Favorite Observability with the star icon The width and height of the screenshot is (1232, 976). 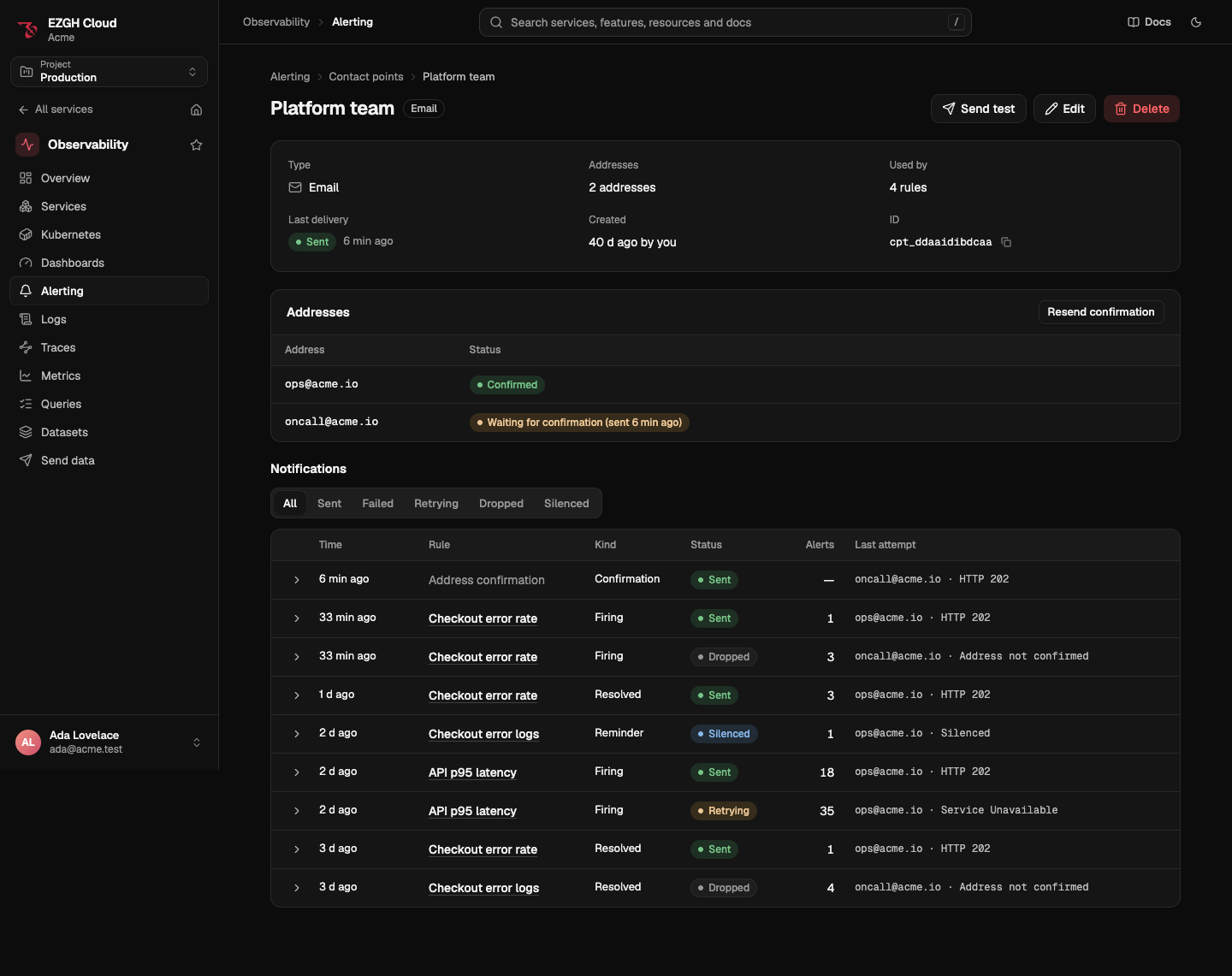point(196,145)
